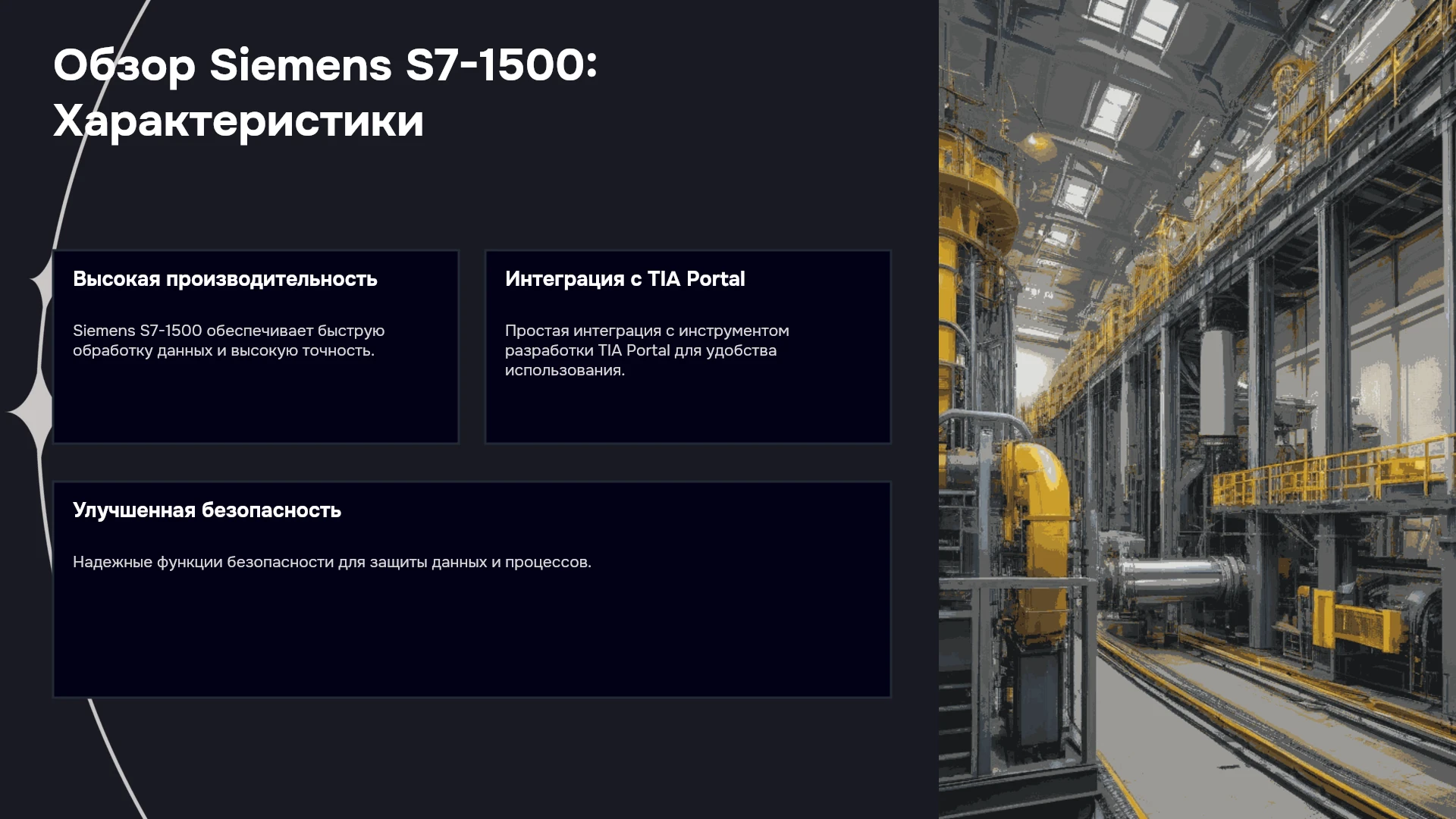This screenshot has width=1456, height=819.
Task: Select the 'Высокая производительность' heading
Action: tap(225, 279)
